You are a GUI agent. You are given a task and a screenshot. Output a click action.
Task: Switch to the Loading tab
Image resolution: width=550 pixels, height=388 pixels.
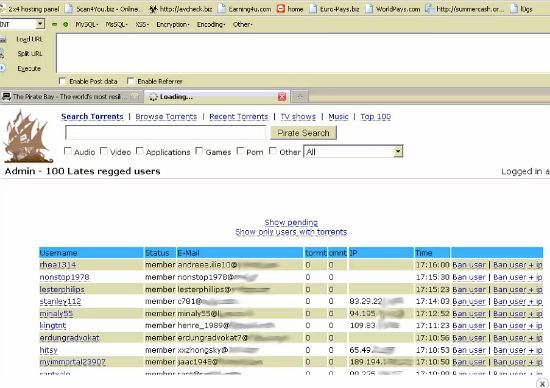pyautogui.click(x=216, y=96)
